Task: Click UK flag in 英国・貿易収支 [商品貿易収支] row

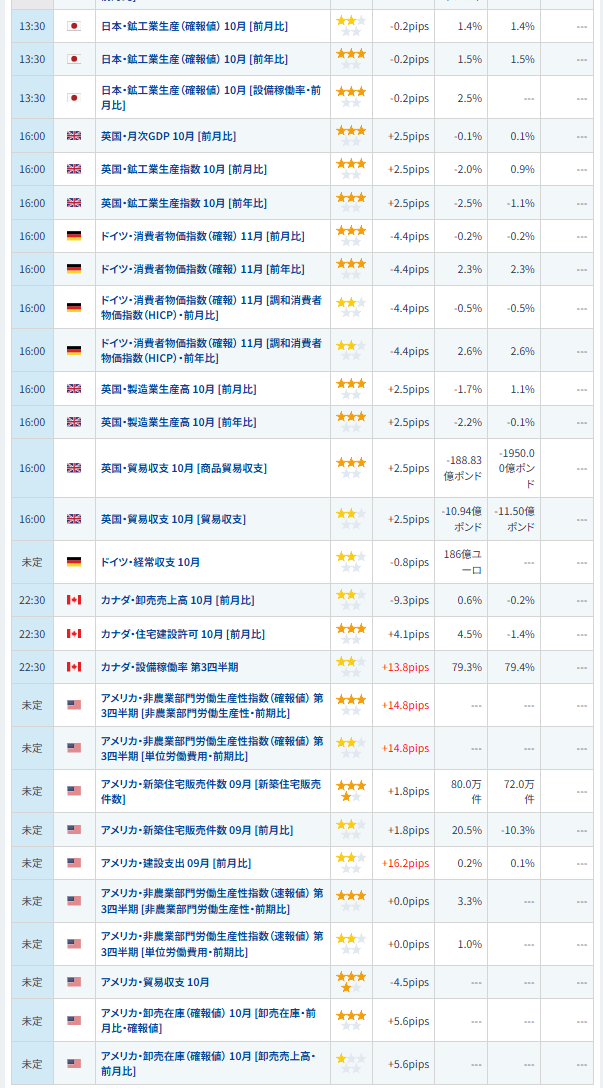Action: [x=73, y=468]
